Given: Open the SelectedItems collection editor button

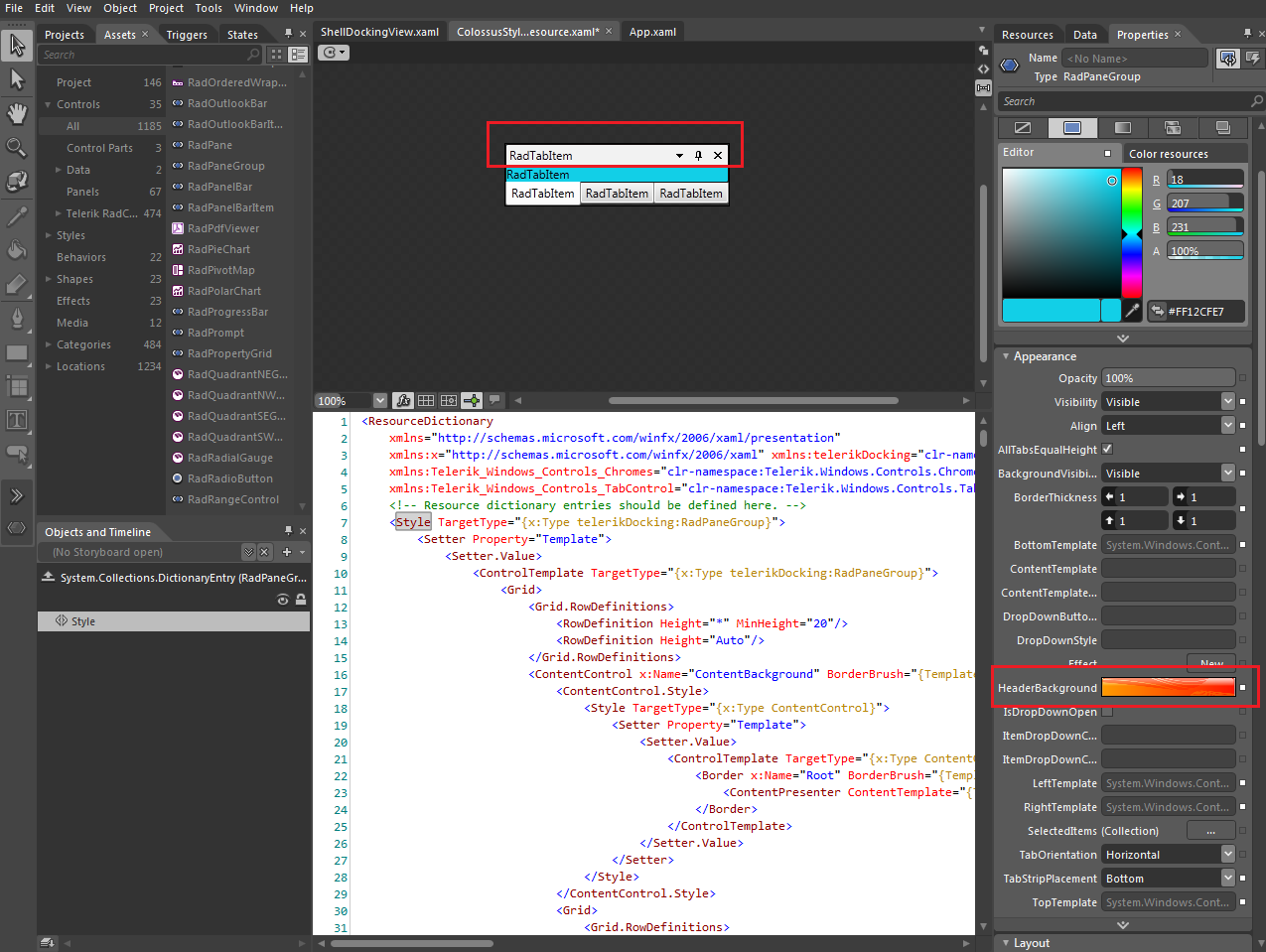Looking at the screenshot, I should tap(1210, 831).
